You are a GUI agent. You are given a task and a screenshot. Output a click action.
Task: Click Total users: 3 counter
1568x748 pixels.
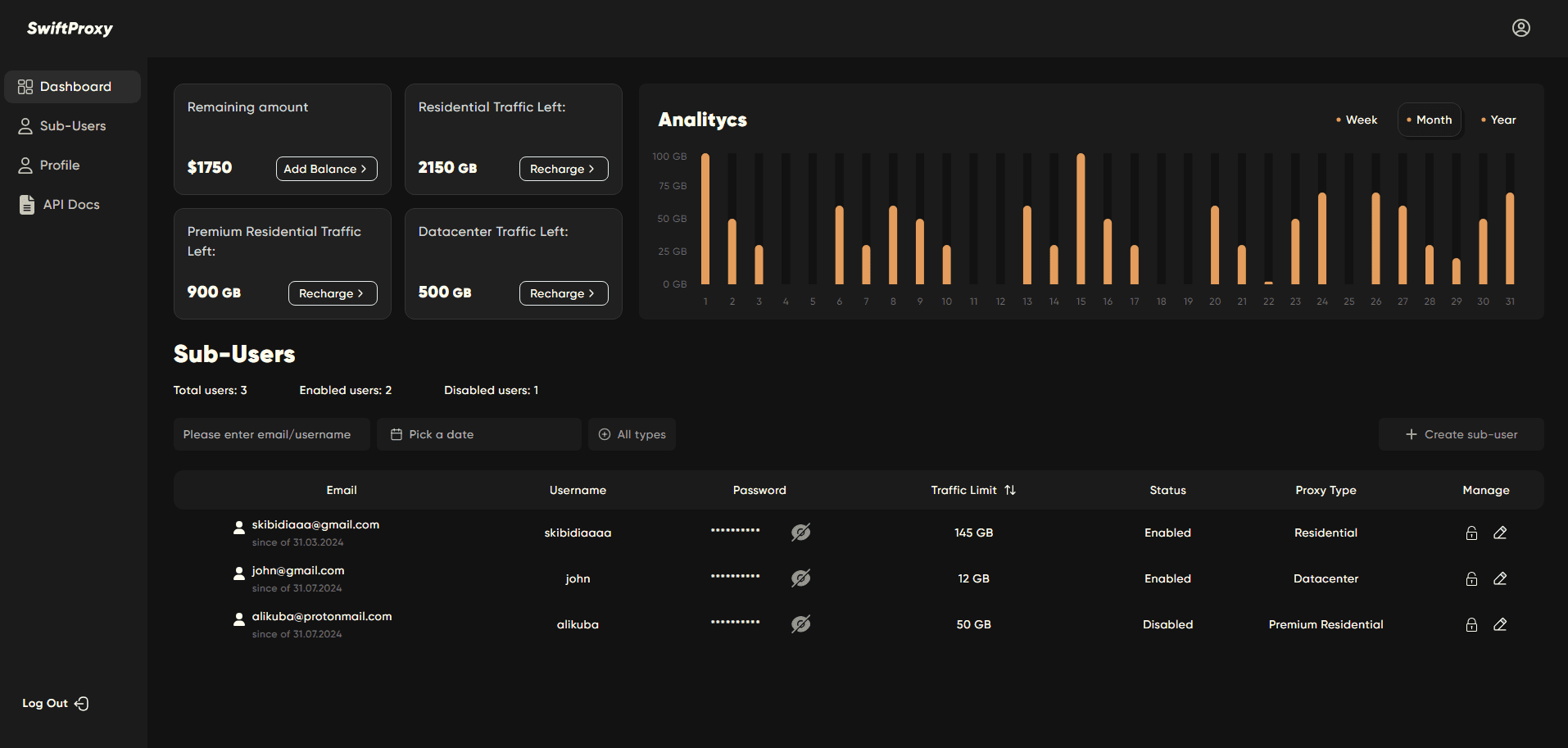tap(210, 390)
